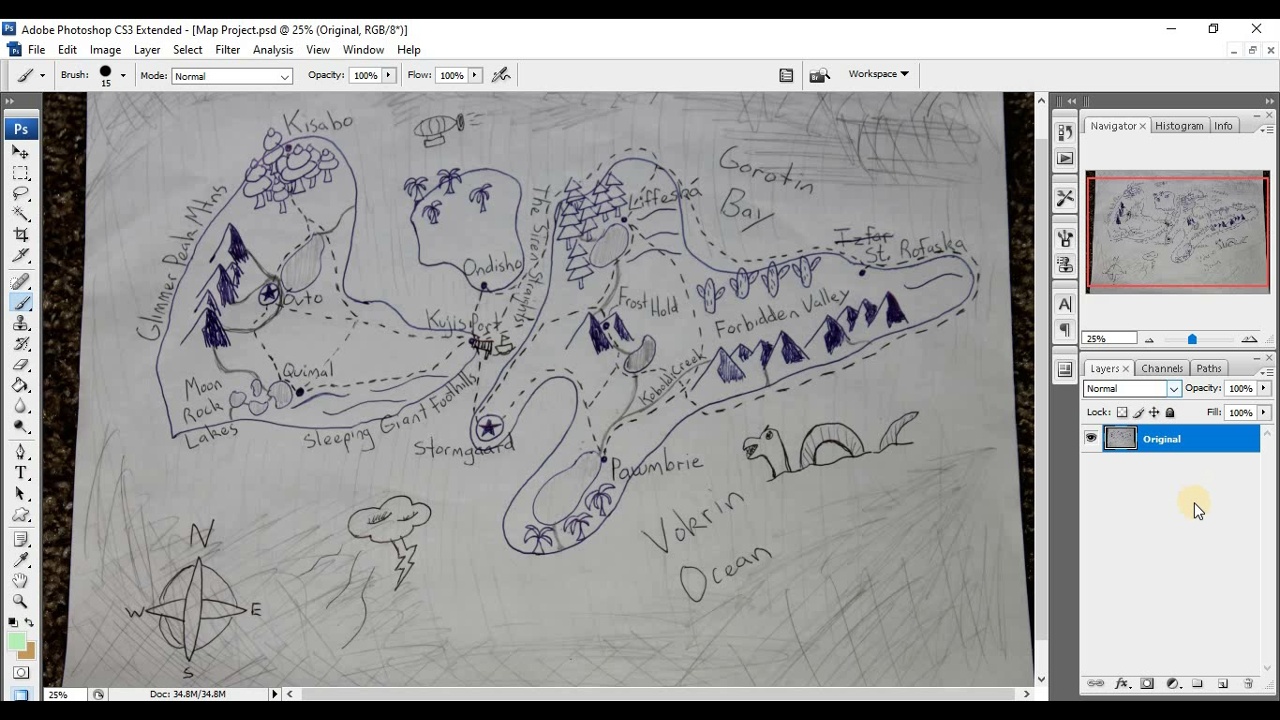Viewport: 1280px width, 720px height.
Task: Select the Clone Stamp tool
Action: point(21,322)
